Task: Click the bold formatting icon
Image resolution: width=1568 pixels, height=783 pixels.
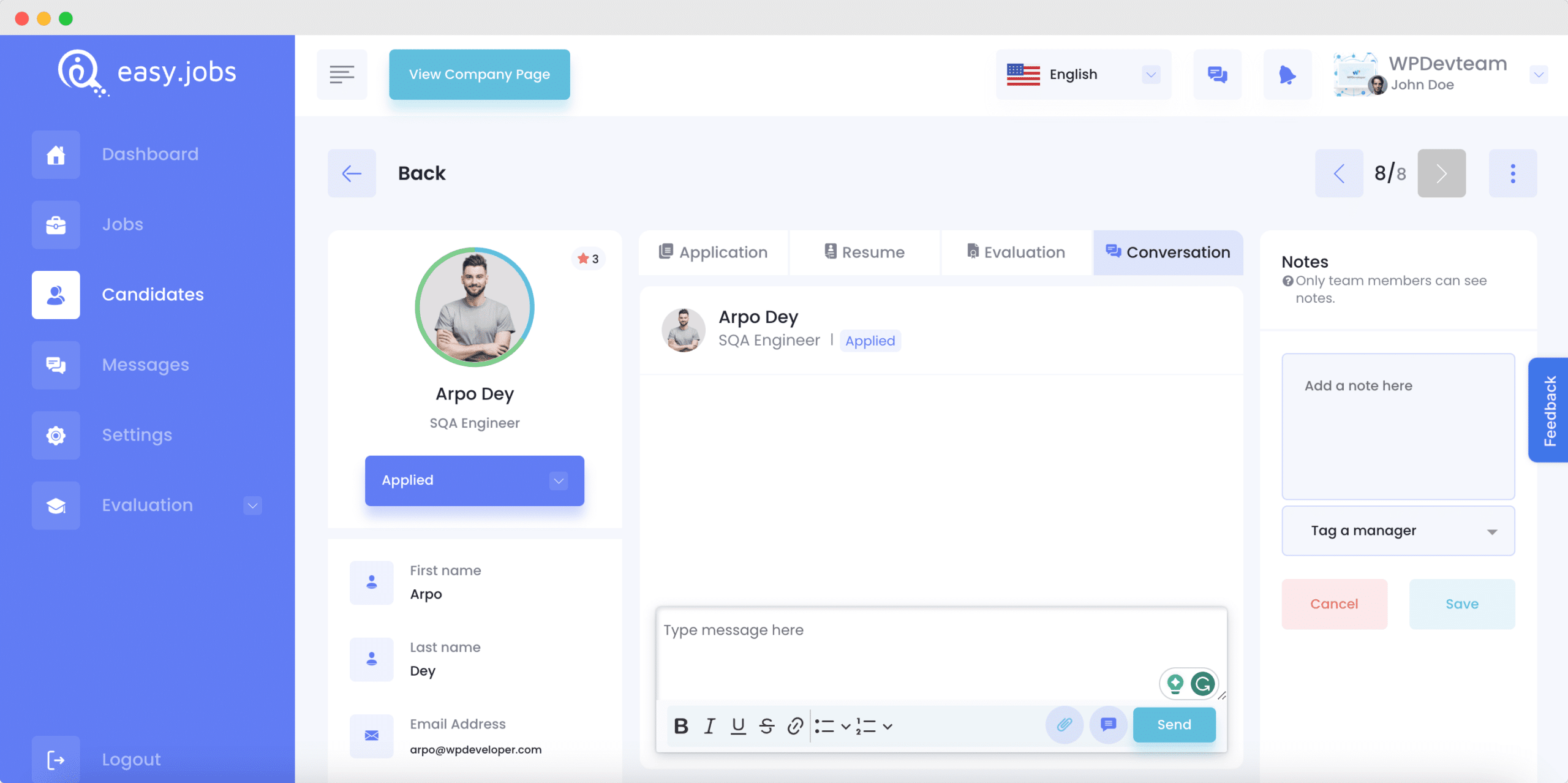Action: [x=680, y=725]
